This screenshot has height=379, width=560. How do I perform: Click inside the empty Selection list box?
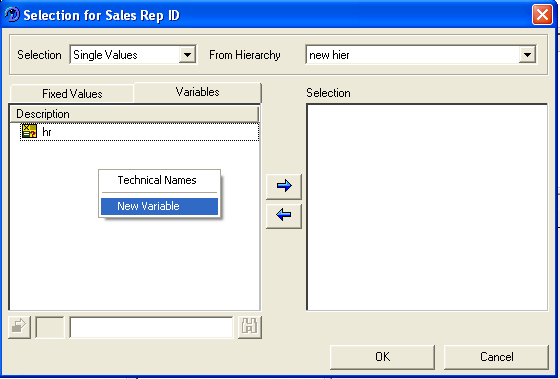point(427,207)
